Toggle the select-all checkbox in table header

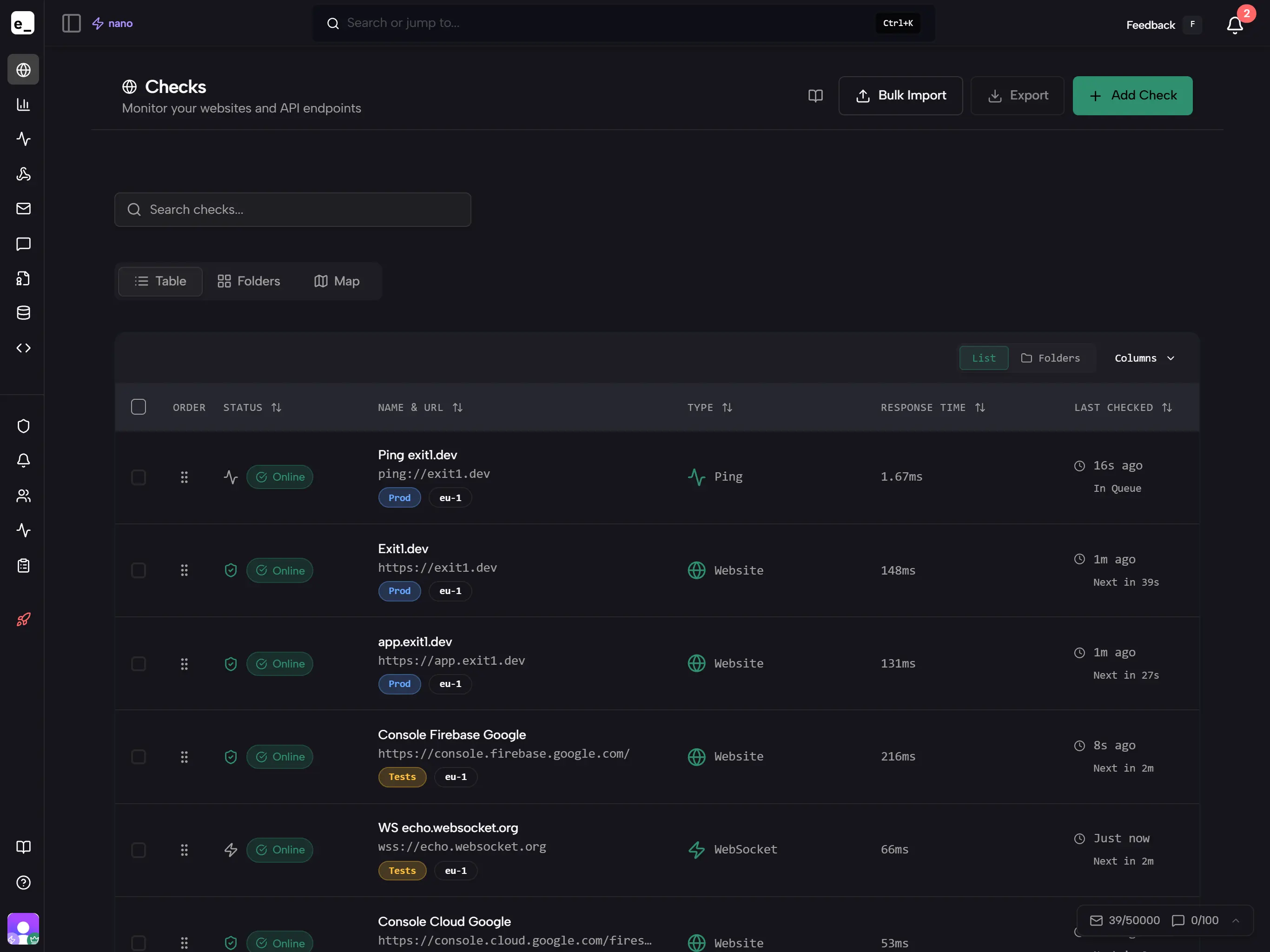click(139, 407)
